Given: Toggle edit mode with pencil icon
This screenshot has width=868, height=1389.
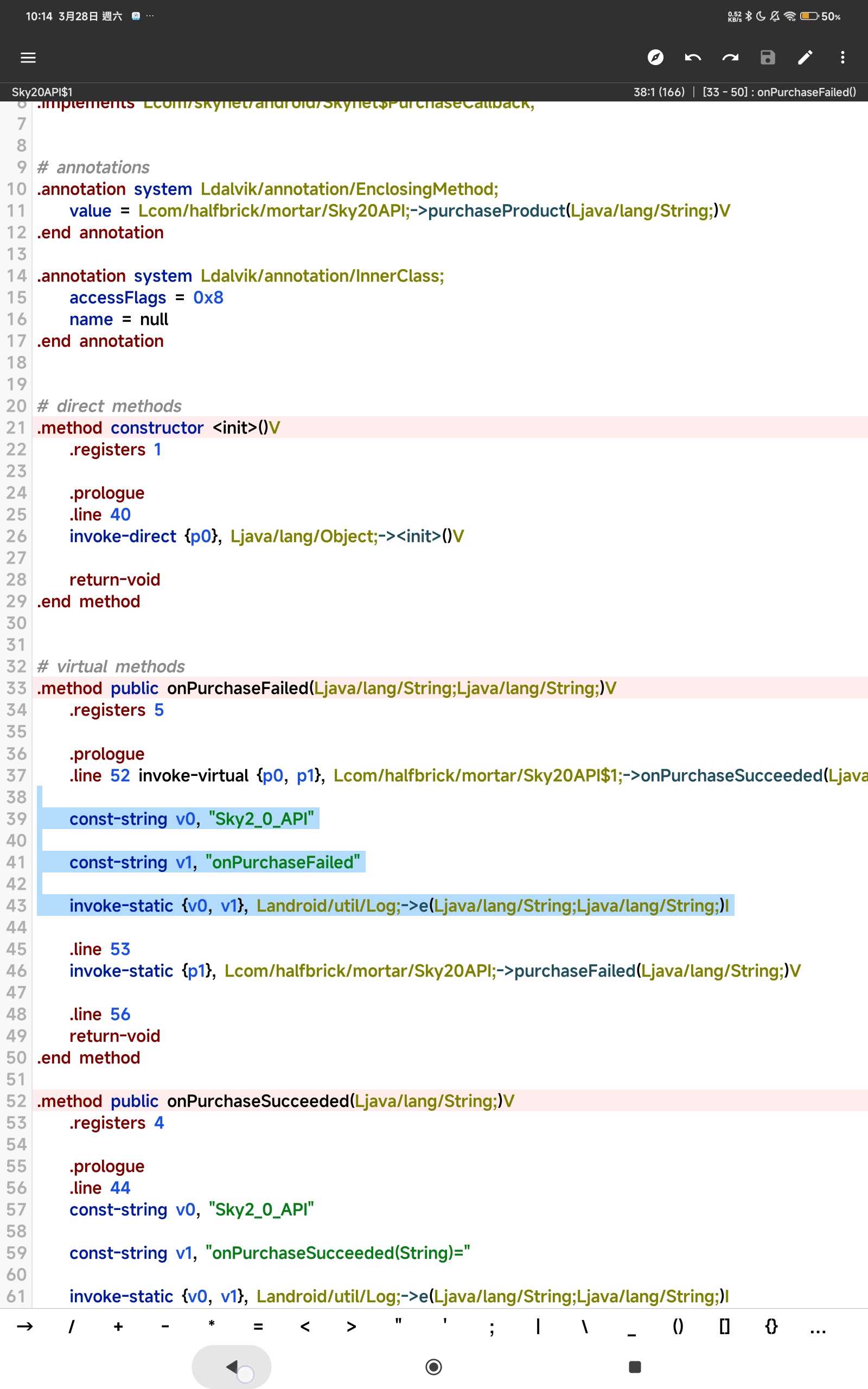Looking at the screenshot, I should click(x=805, y=58).
